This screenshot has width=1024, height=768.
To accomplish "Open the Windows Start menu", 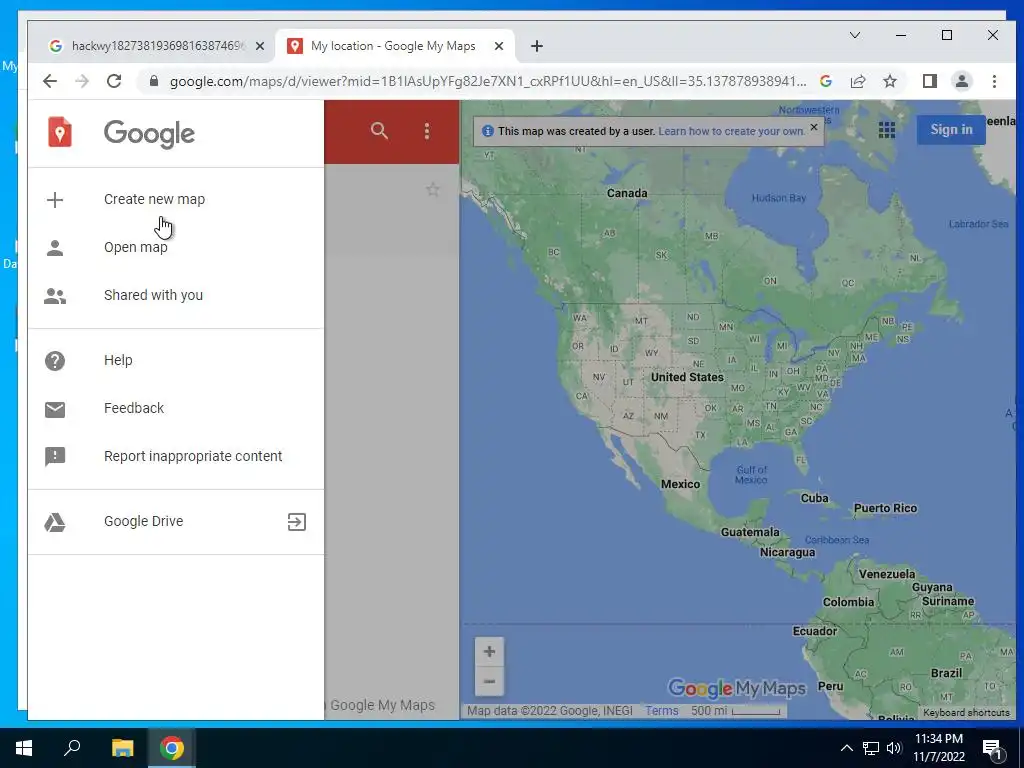I will [24, 748].
